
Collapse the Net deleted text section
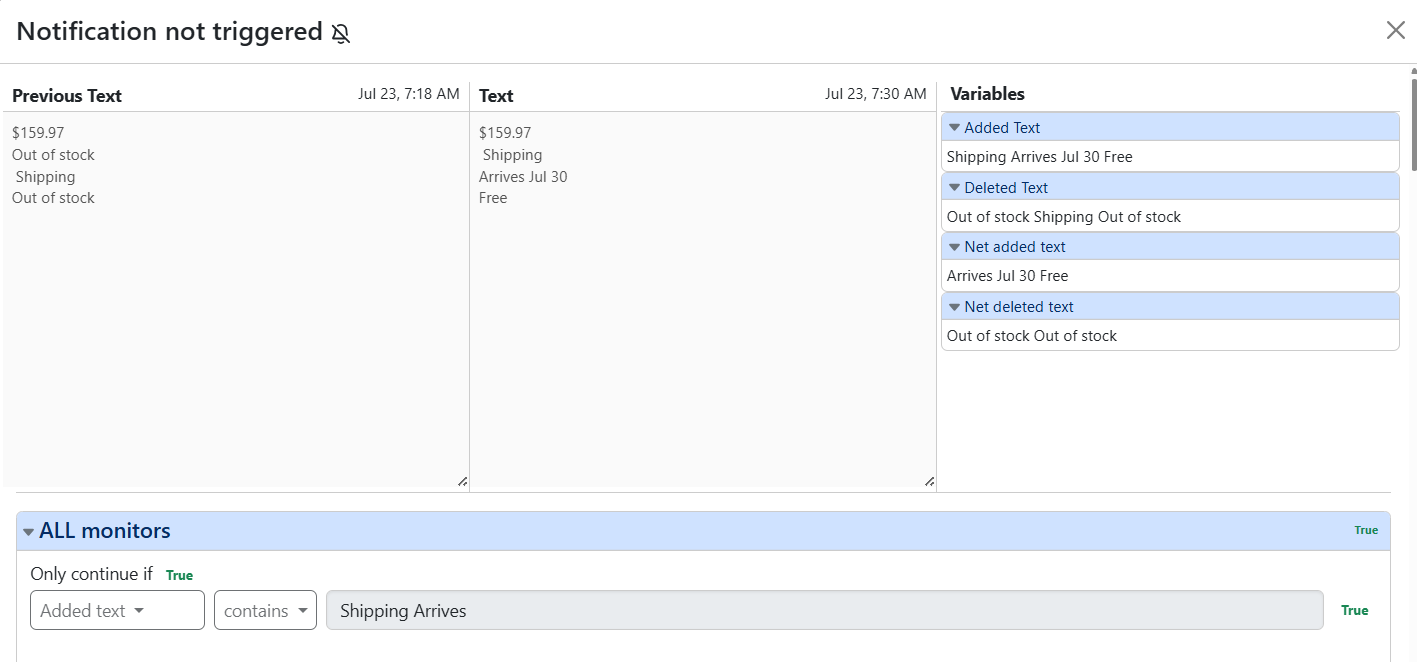pyautogui.click(x=1170, y=306)
